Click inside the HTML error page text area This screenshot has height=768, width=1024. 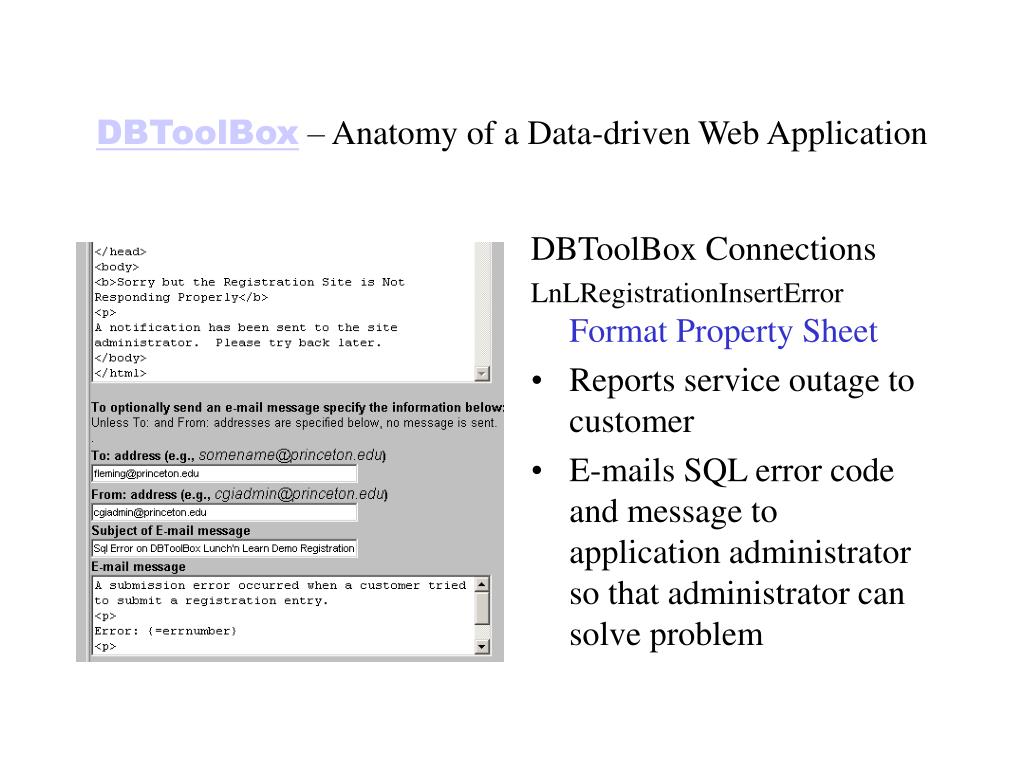point(283,312)
